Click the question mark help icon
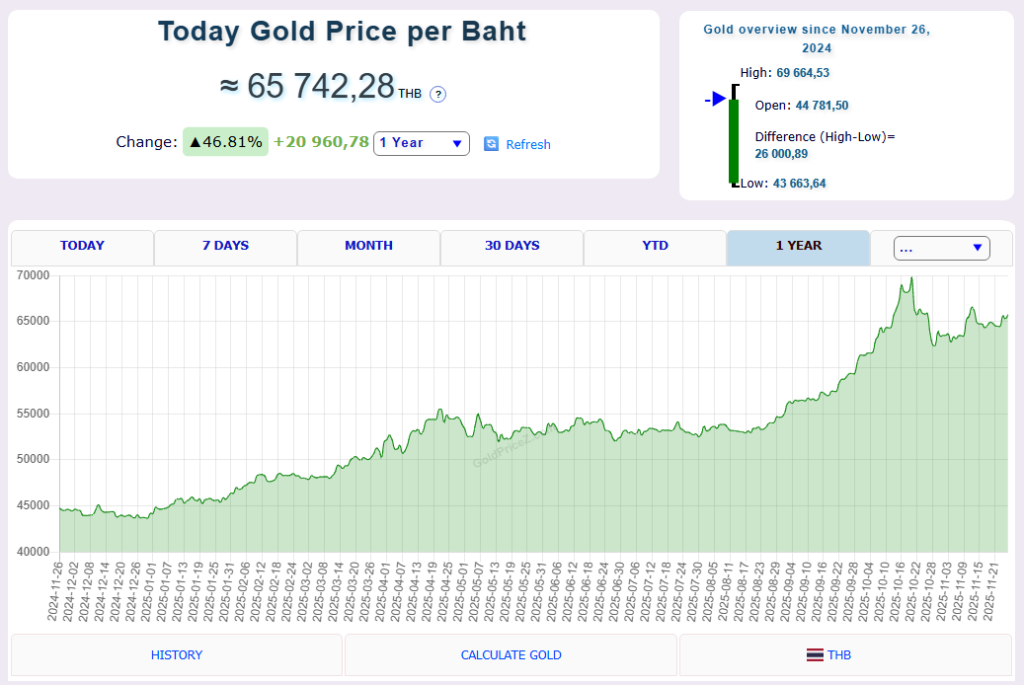 pyautogui.click(x=438, y=94)
